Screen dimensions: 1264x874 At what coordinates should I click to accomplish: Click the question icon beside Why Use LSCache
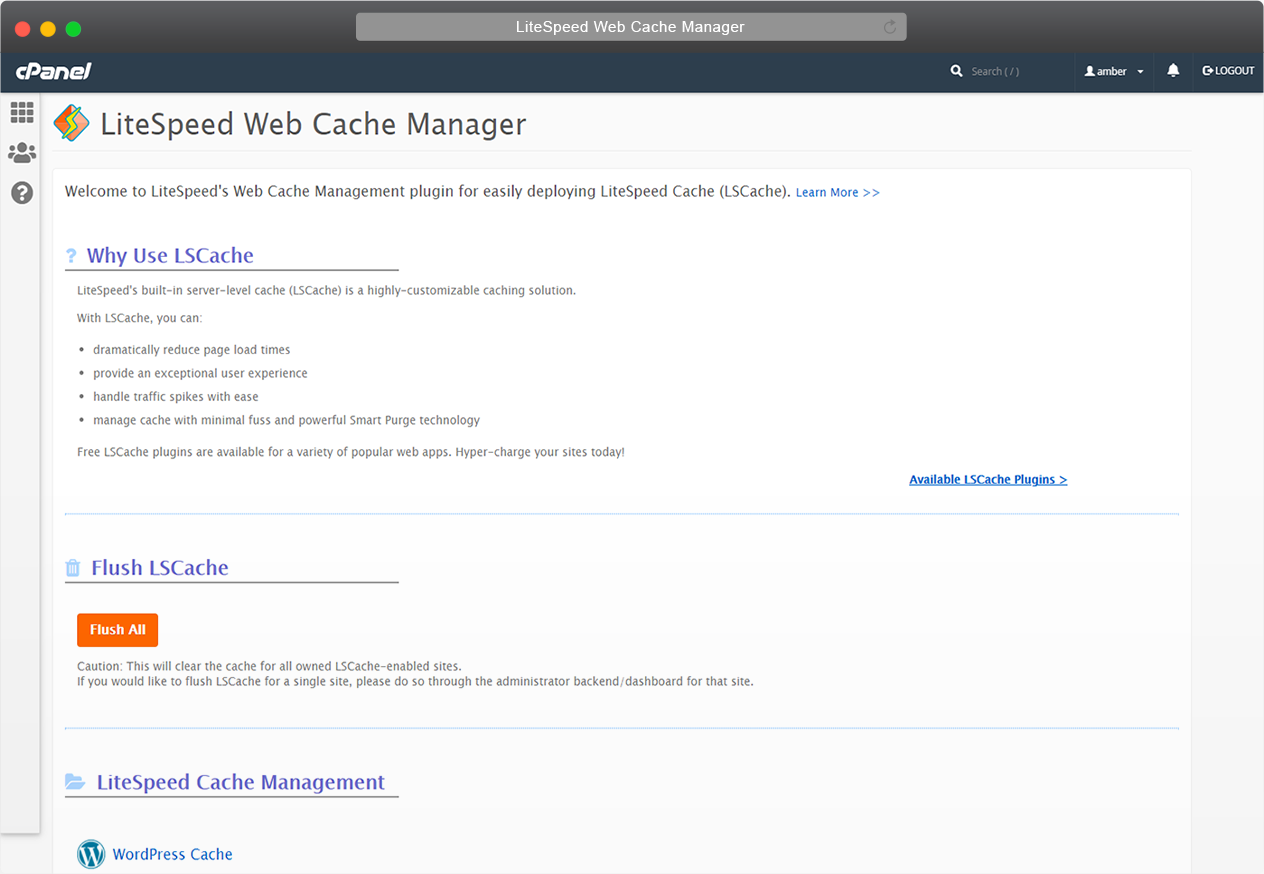coord(71,256)
